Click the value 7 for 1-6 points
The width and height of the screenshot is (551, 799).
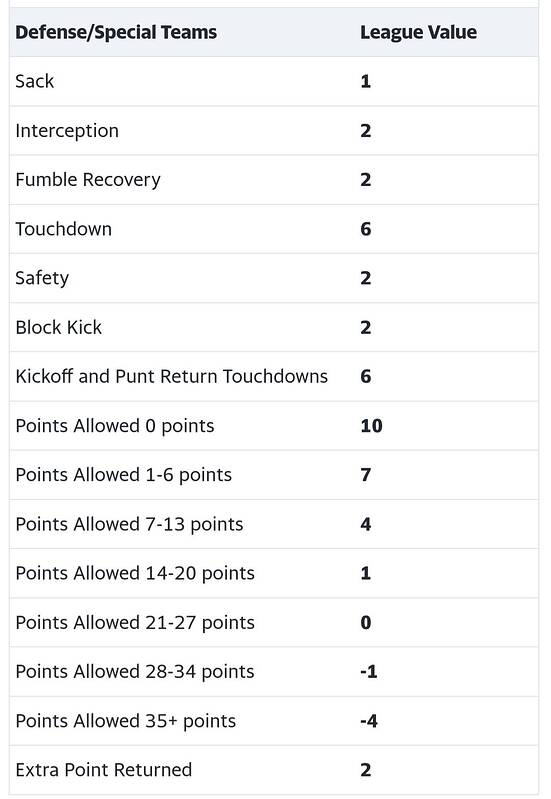click(365, 475)
